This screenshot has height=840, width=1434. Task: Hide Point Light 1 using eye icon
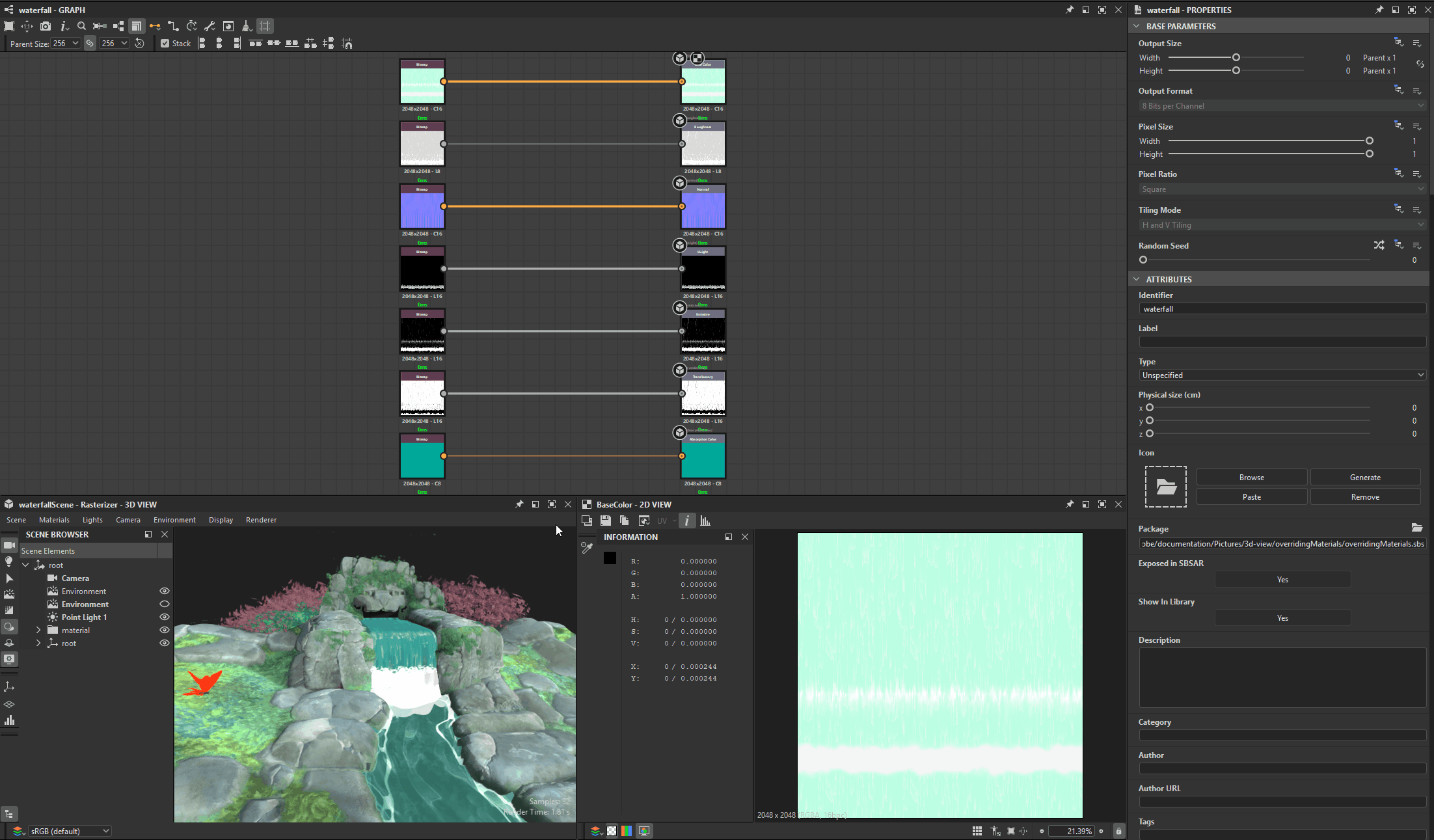pyautogui.click(x=165, y=617)
